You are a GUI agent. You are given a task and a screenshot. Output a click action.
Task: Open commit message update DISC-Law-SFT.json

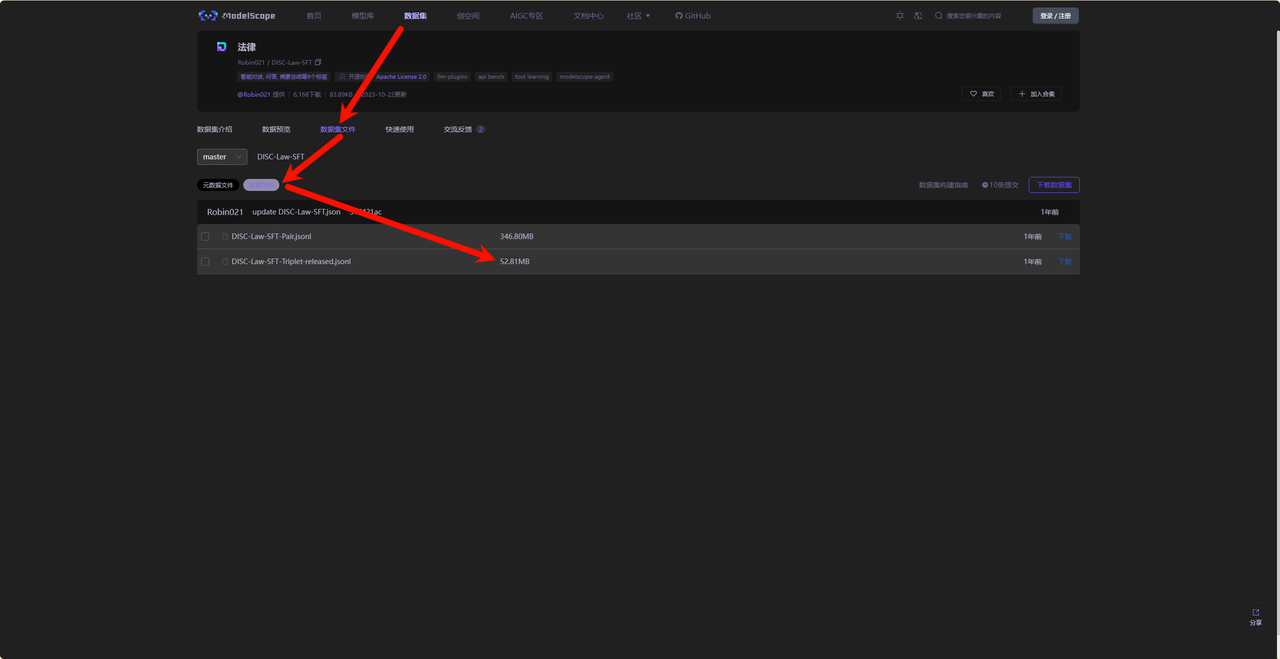pyautogui.click(x=296, y=212)
